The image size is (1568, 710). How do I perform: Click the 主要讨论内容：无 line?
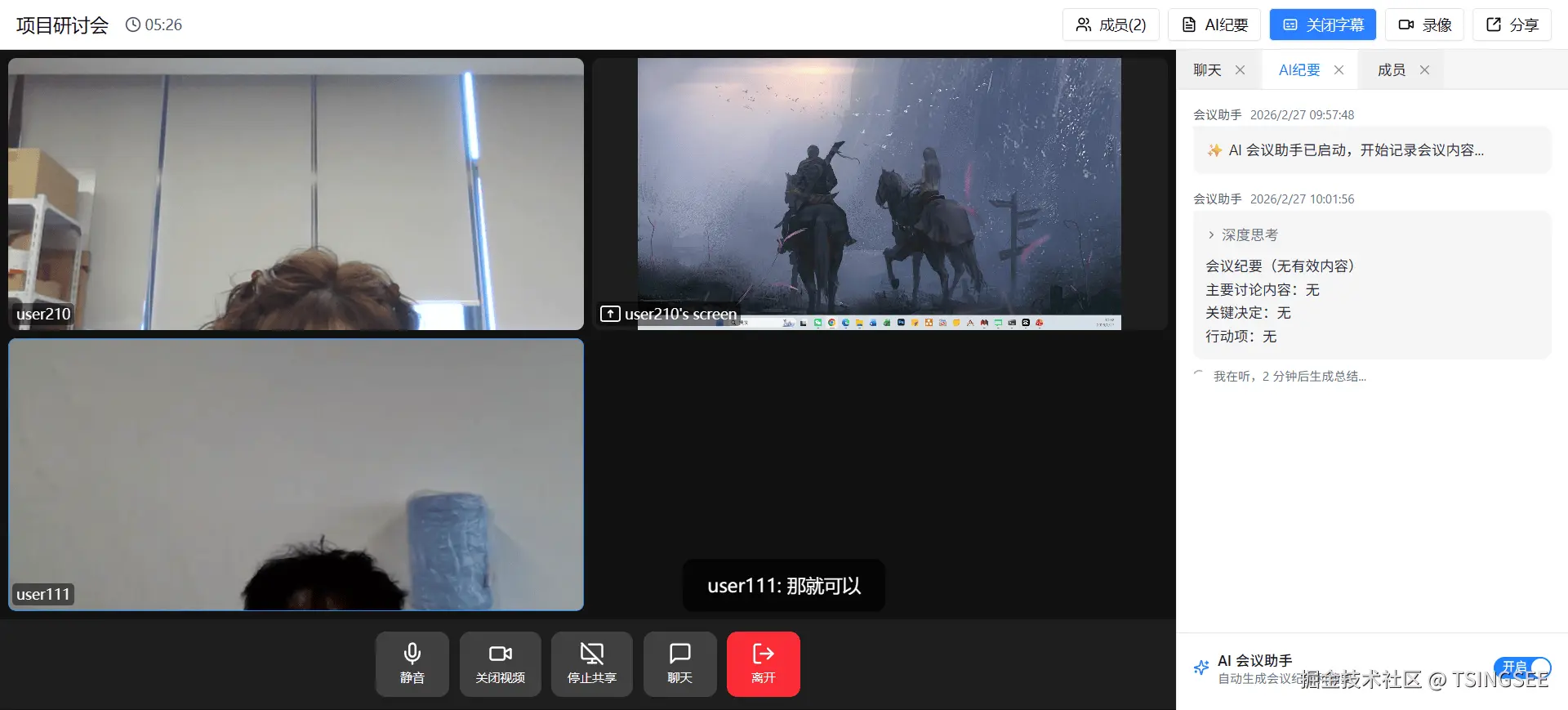pyautogui.click(x=1263, y=290)
